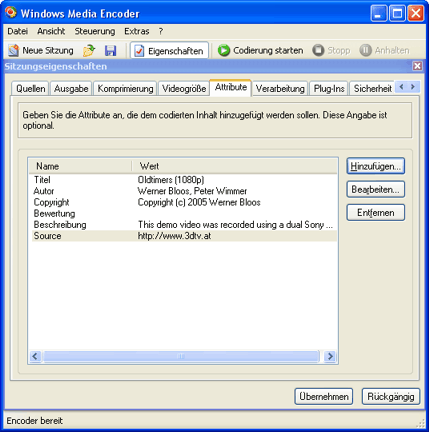
Task: Click the Windows Media Encoder title icon
Action: pos(11,13)
